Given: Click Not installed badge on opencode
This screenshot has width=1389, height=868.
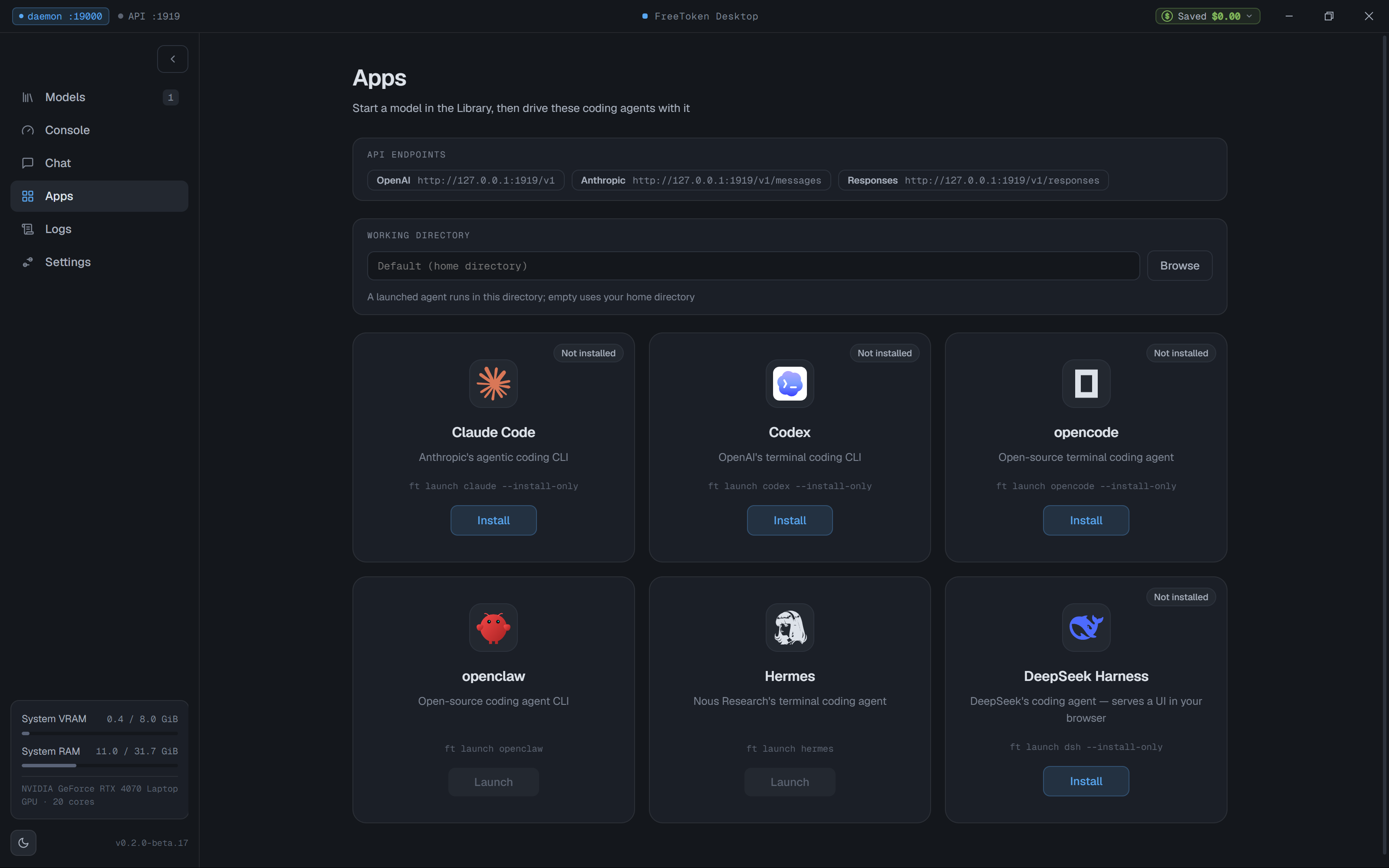Looking at the screenshot, I should 1181,353.
